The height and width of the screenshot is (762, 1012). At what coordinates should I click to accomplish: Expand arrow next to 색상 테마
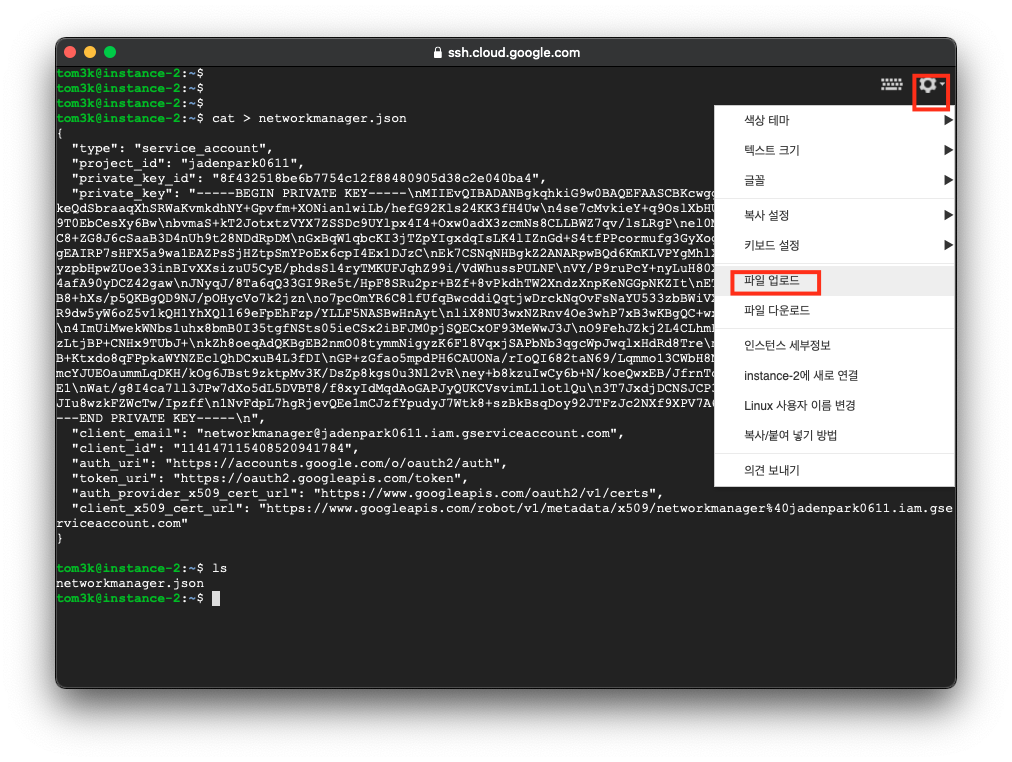pyautogui.click(x=948, y=120)
